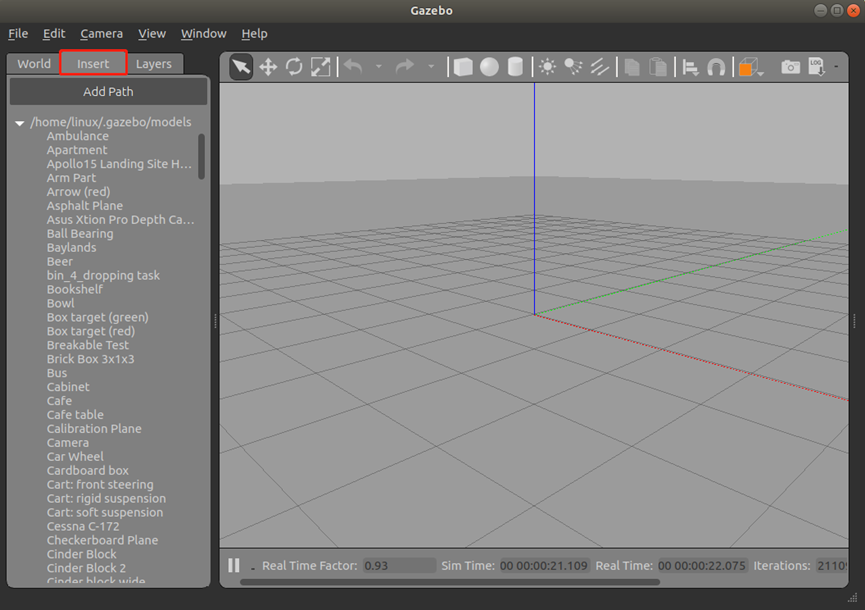Click the Add Path button
865x610 pixels.
click(x=108, y=92)
